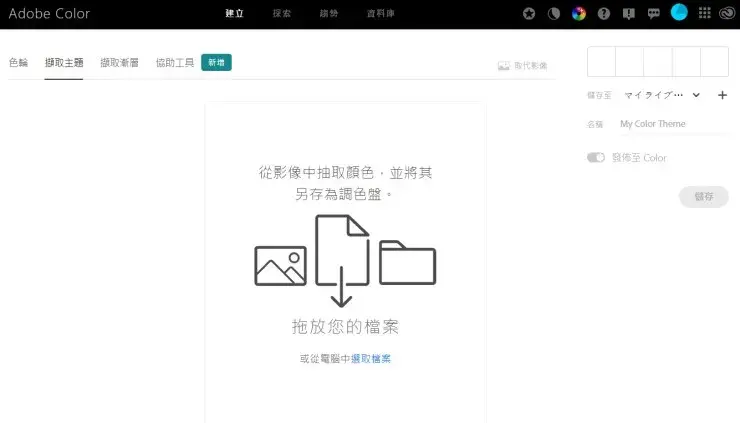Image resolution: width=740 pixels, height=423 pixels.
Task: Open the Creative Cloud icon
Action: coord(727,13)
